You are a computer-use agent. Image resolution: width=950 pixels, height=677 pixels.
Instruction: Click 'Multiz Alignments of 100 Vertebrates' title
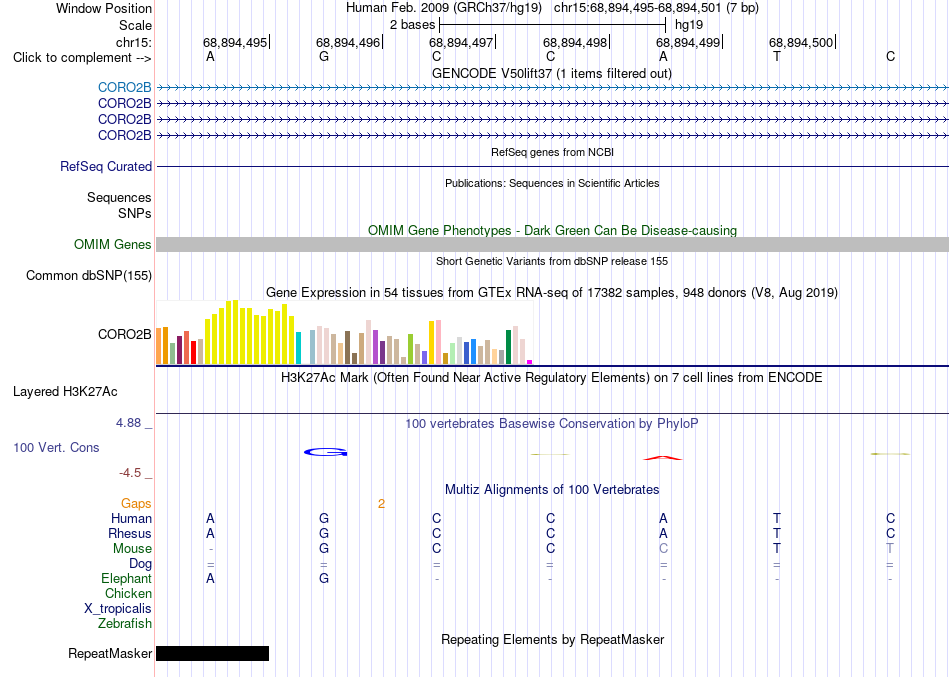click(x=552, y=490)
